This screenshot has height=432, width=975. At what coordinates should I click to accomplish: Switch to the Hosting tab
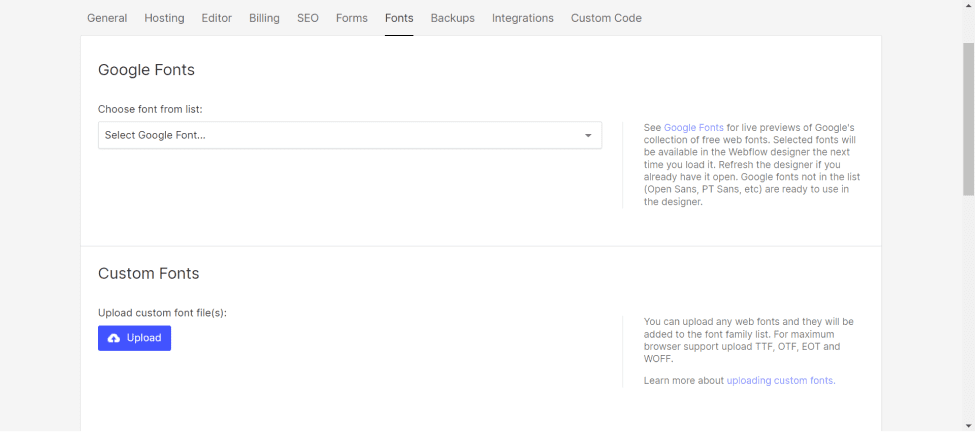pos(164,18)
